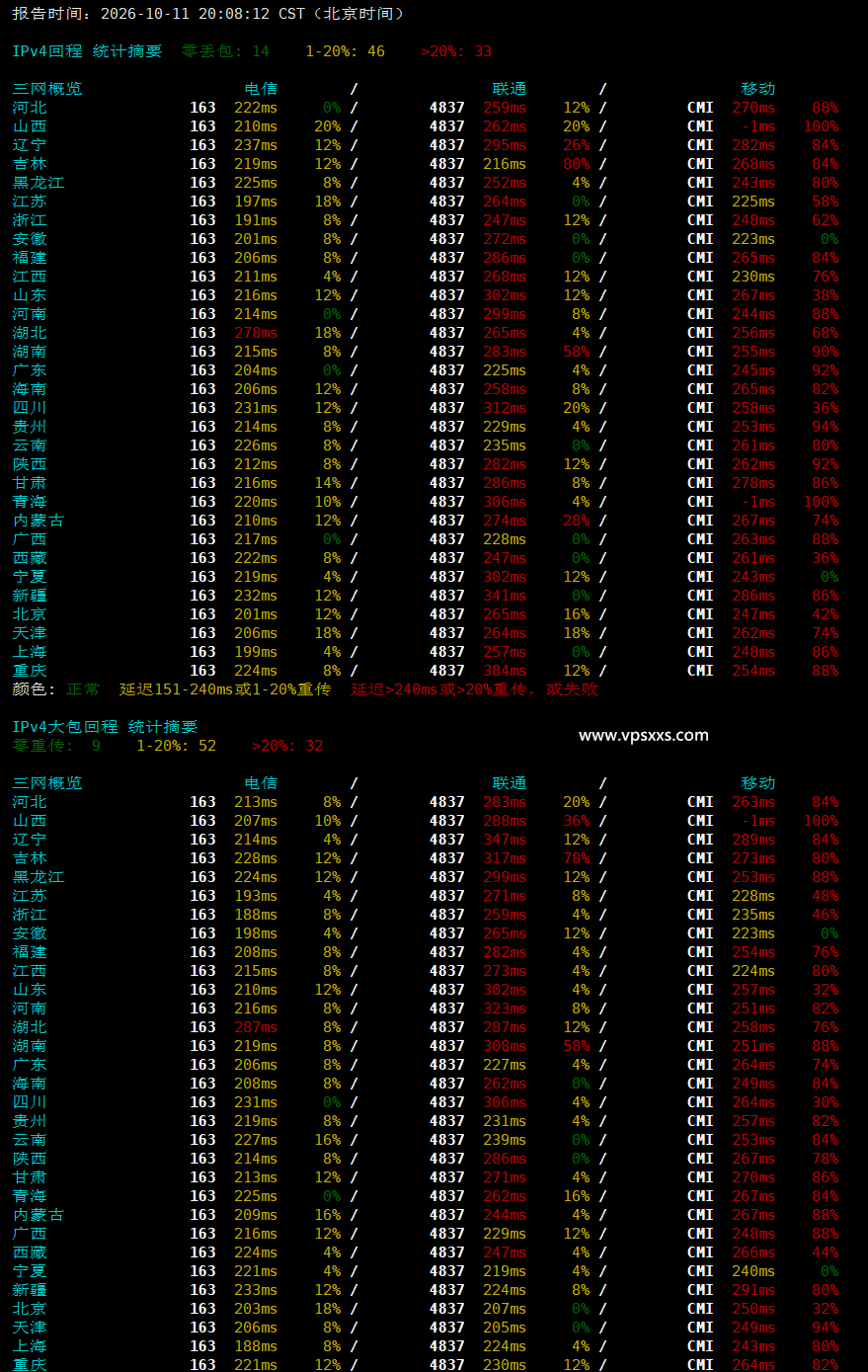The height and width of the screenshot is (1372, 868).
Task: Click 河北 移动 latency "270ms" in IPv4回程 table
Action: point(753,108)
